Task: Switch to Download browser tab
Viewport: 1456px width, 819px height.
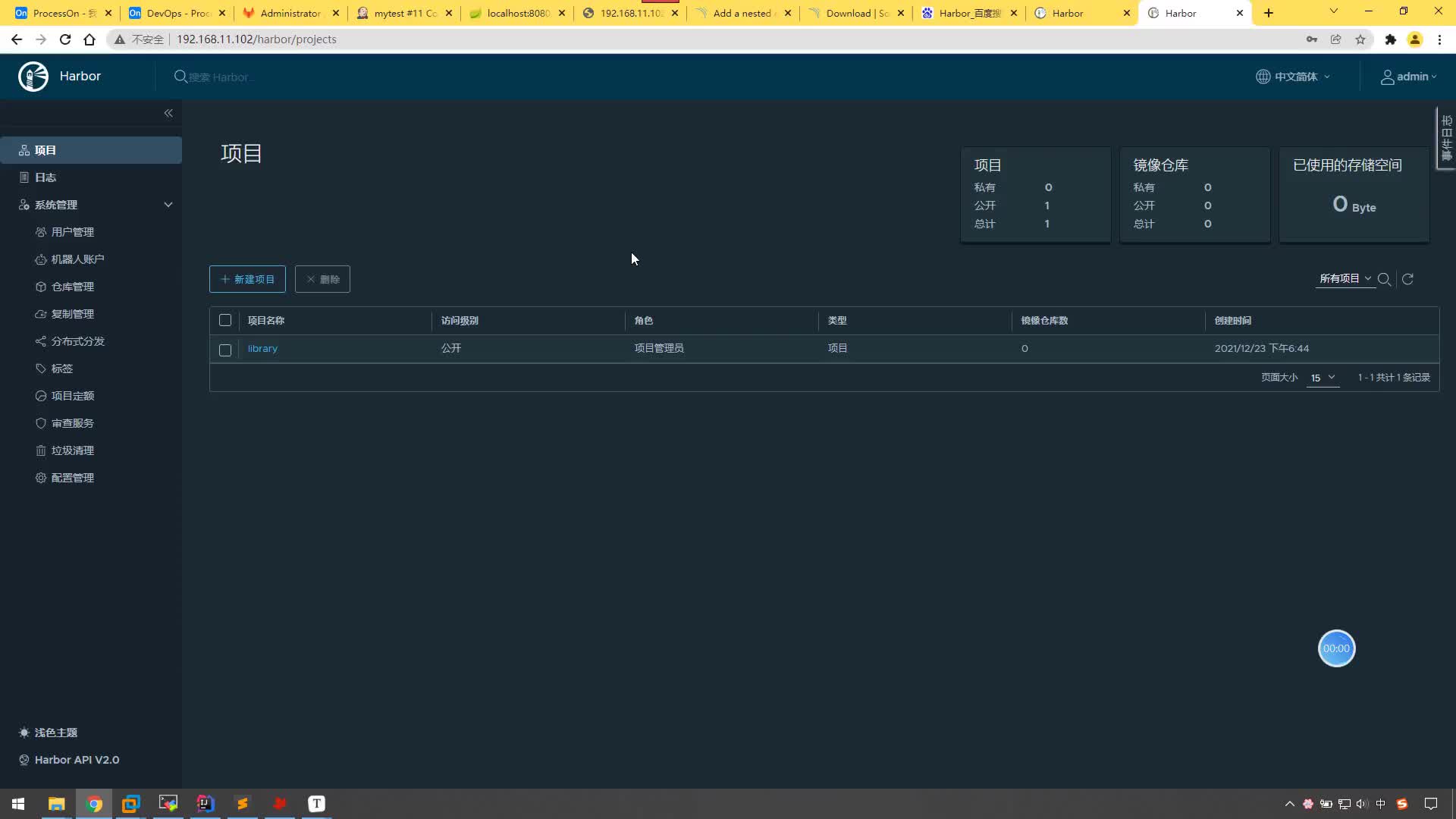Action: point(856,13)
